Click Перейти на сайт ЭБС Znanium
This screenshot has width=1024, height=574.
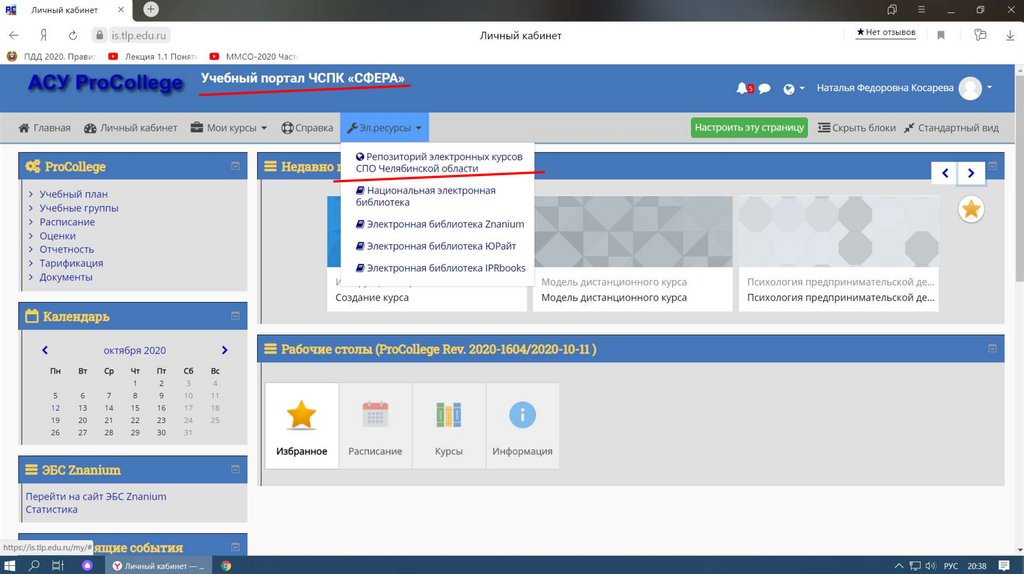point(95,496)
